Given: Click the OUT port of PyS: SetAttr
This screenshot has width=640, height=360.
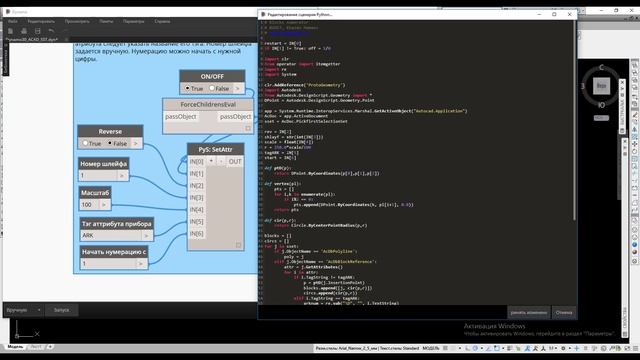Looking at the screenshot, I should [x=235, y=161].
